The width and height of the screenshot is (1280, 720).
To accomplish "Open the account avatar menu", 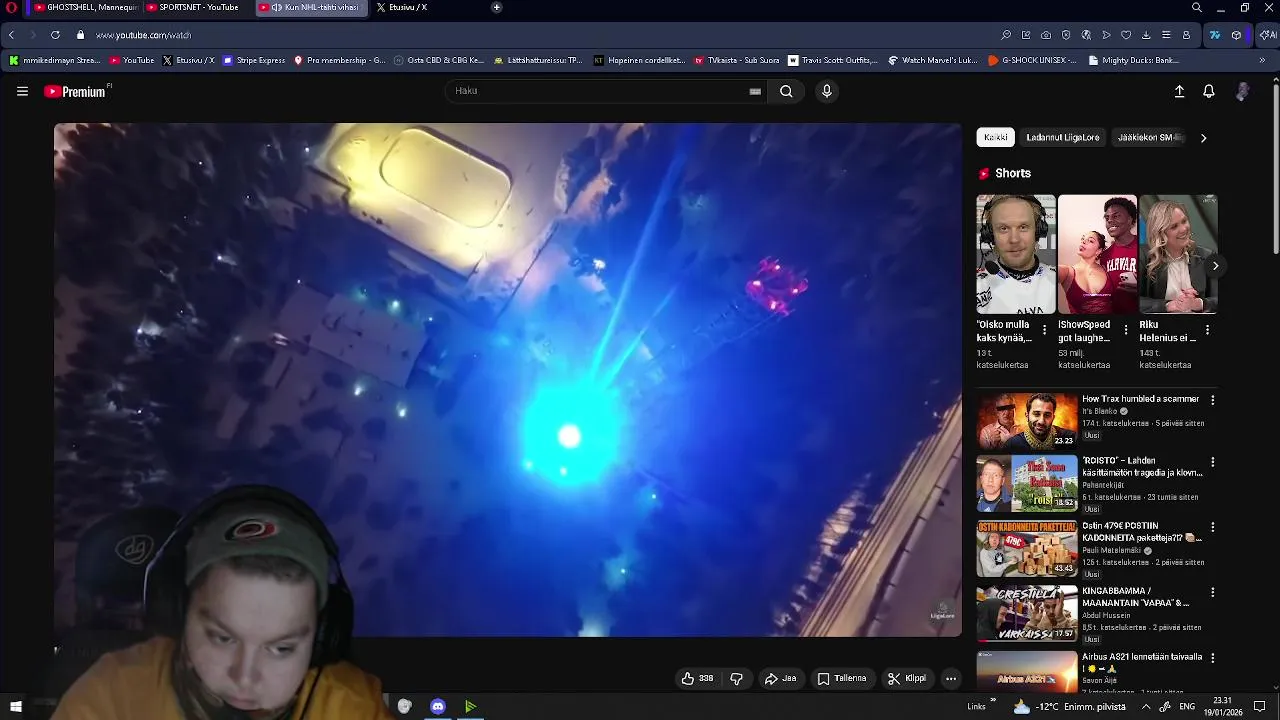I will pyautogui.click(x=1242, y=91).
